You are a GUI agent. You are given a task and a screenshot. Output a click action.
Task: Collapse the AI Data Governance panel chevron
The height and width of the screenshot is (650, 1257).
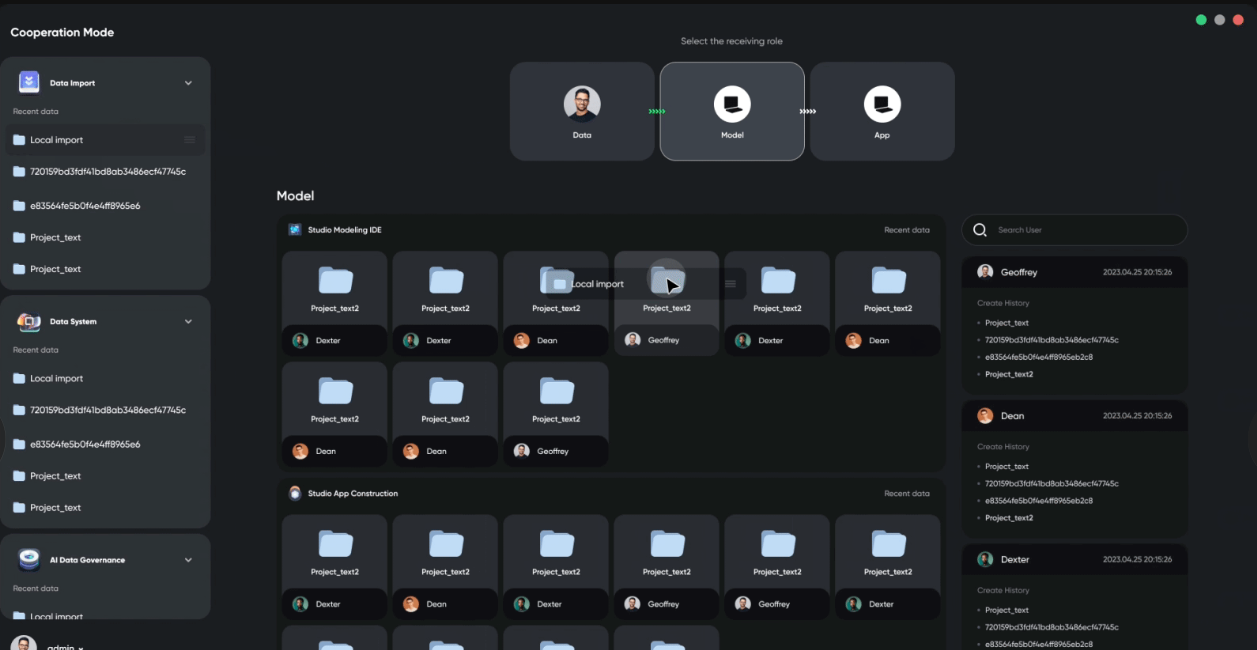click(188, 560)
